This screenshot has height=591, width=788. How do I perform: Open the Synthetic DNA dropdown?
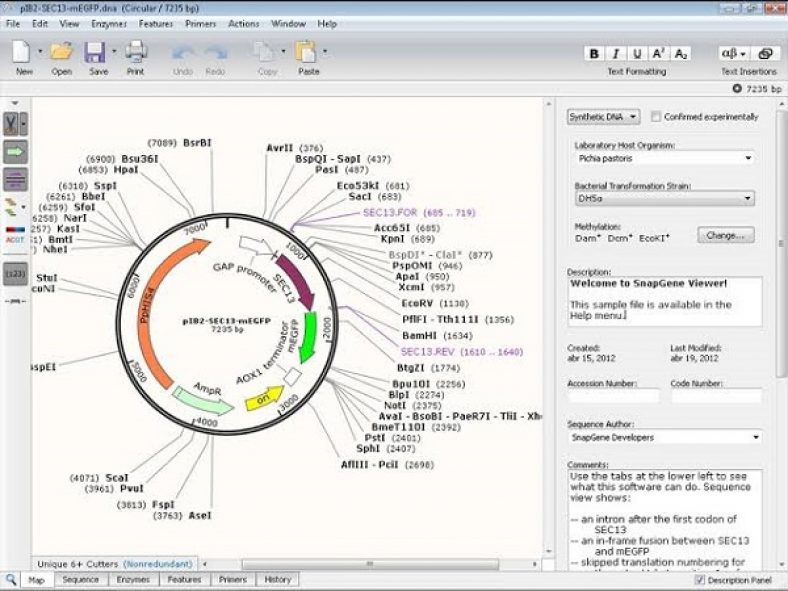click(x=603, y=117)
